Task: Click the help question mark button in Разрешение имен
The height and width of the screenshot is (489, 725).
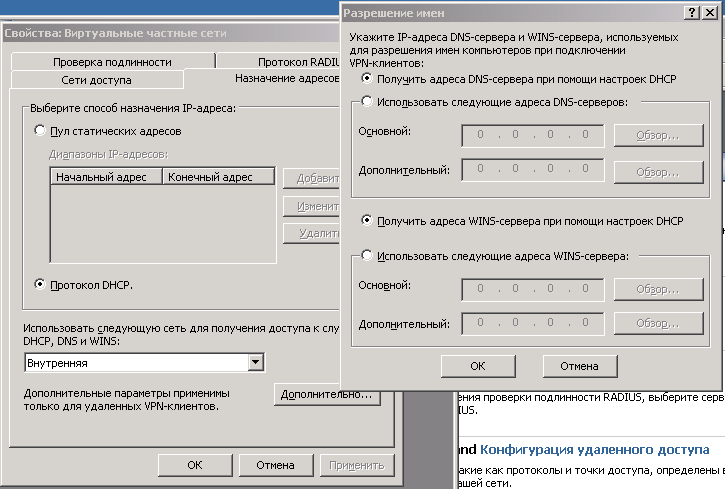Action: [x=691, y=13]
